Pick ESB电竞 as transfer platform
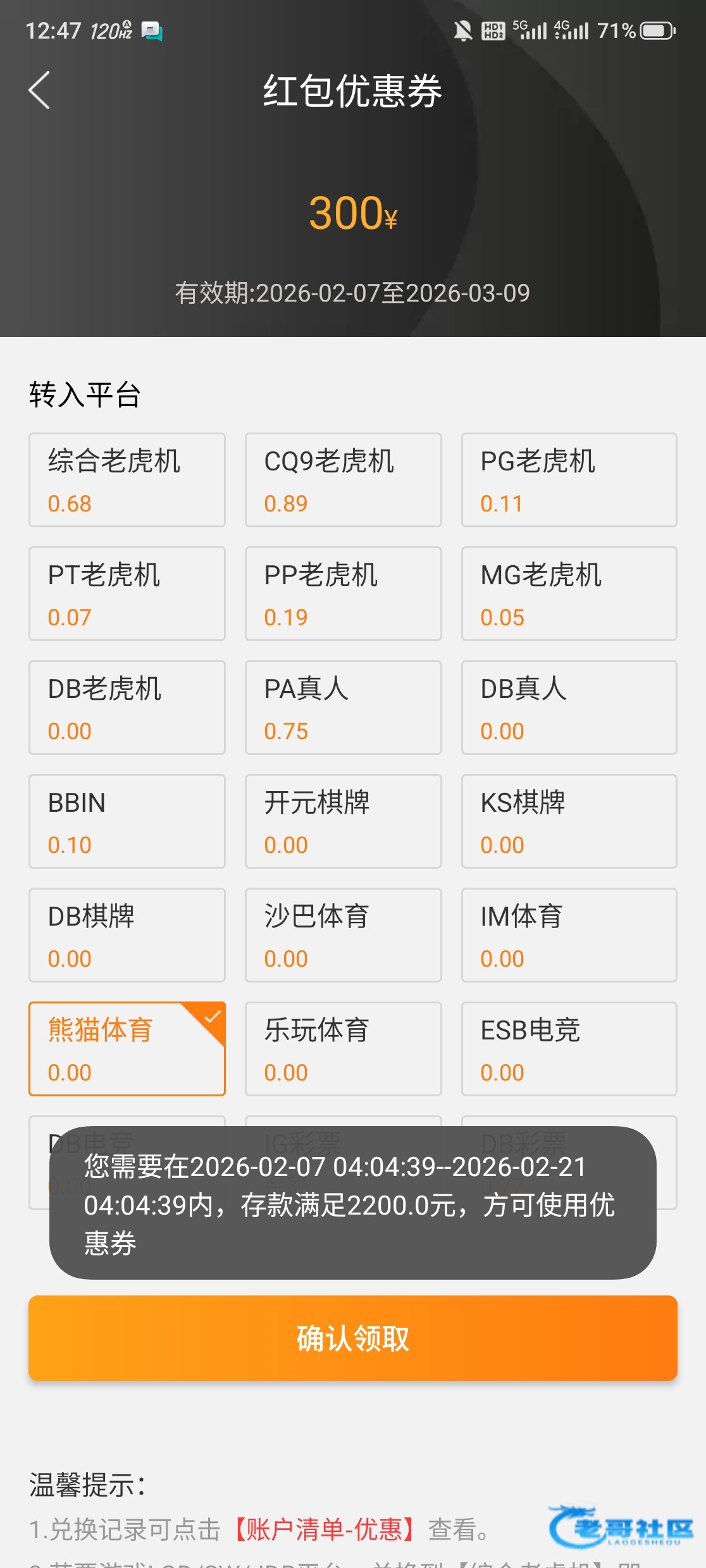Viewport: 706px width, 1568px height. pos(569,1049)
